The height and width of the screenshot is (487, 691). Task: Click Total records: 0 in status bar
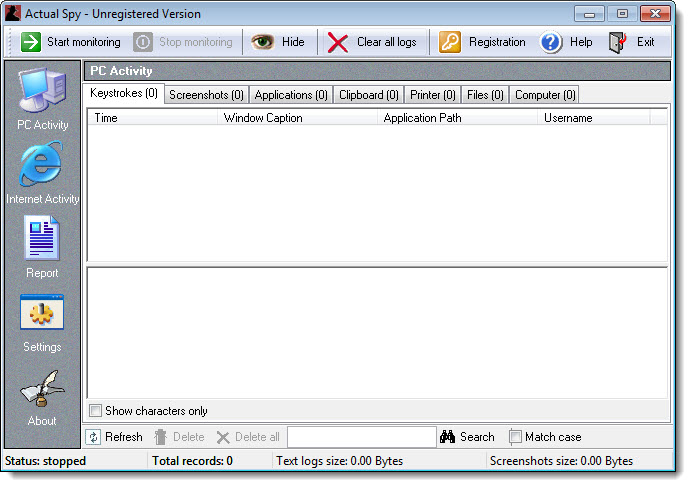tap(192, 461)
